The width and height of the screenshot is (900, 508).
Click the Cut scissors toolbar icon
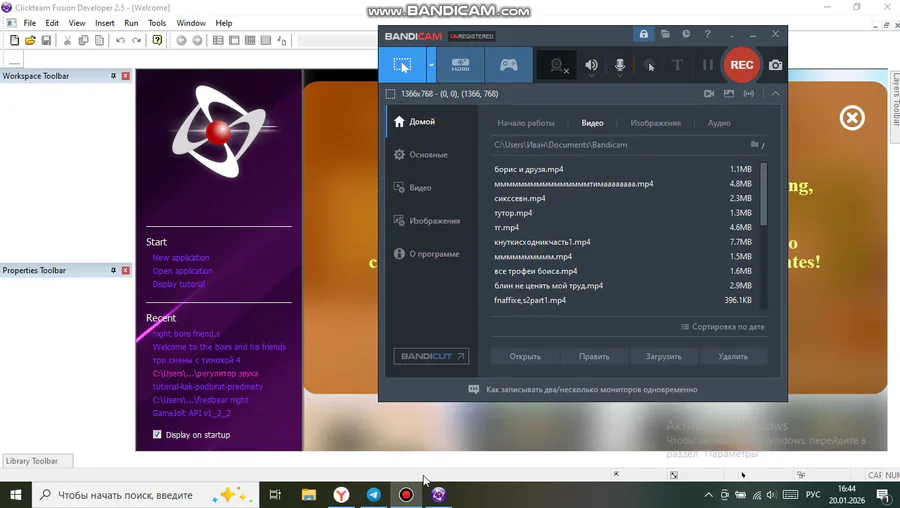[x=67, y=40]
